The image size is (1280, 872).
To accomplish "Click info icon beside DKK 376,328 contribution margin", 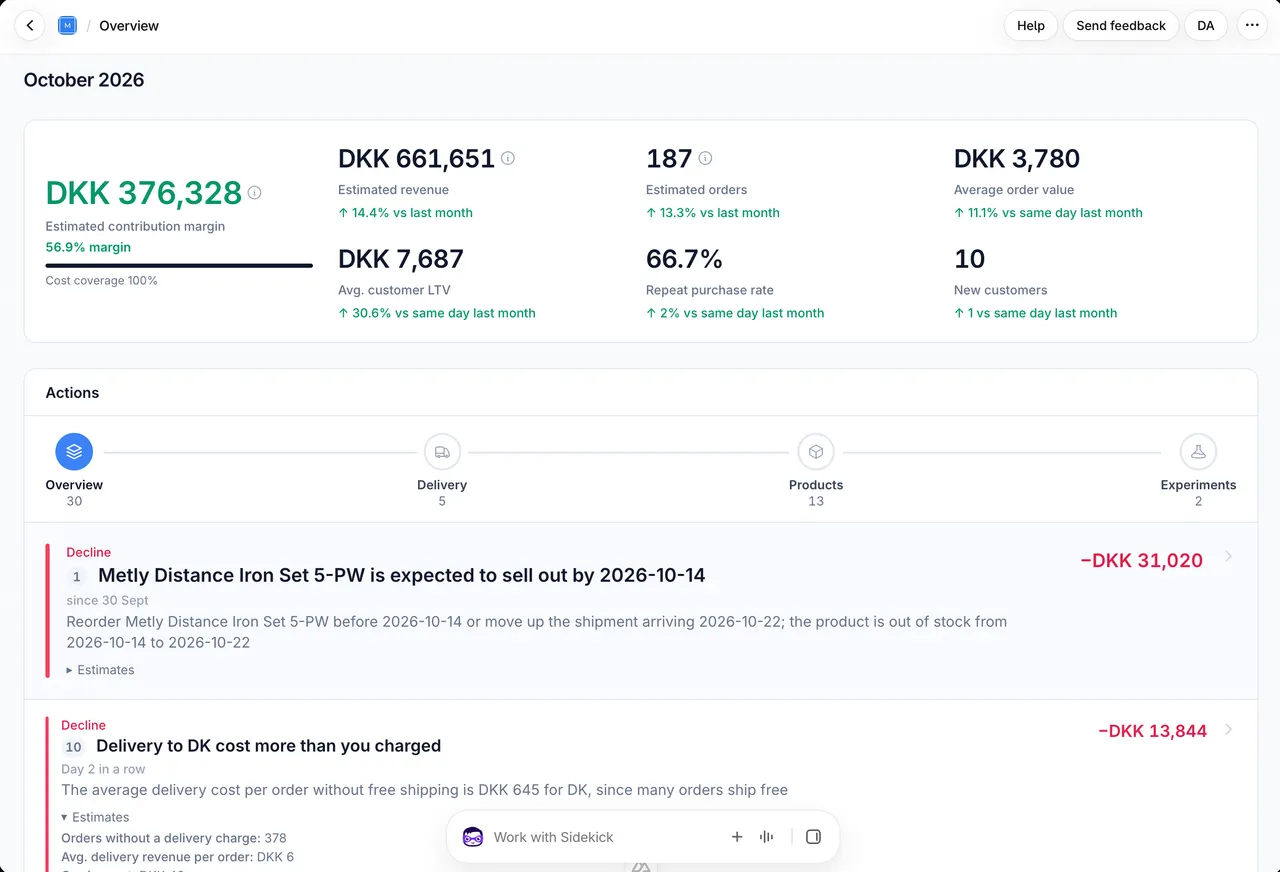I will point(254,193).
